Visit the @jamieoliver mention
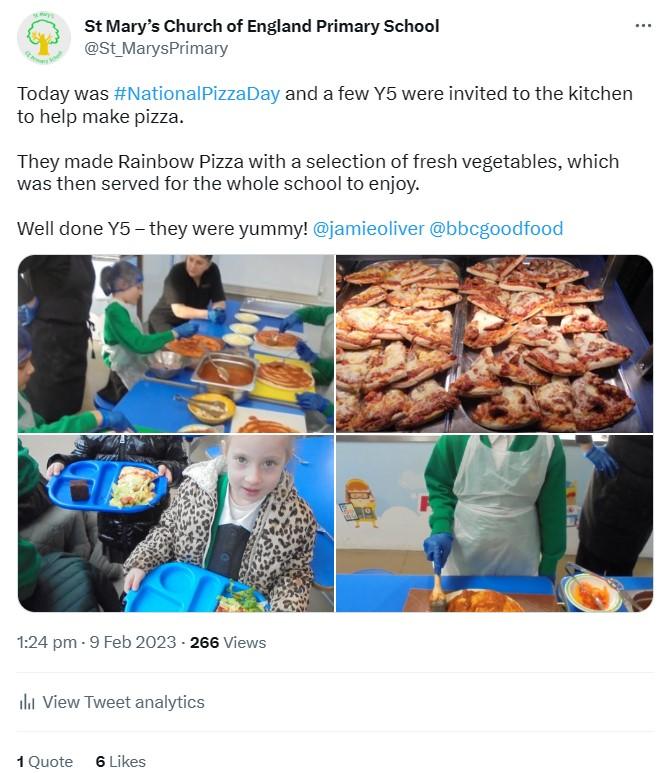 pyautogui.click(x=366, y=229)
